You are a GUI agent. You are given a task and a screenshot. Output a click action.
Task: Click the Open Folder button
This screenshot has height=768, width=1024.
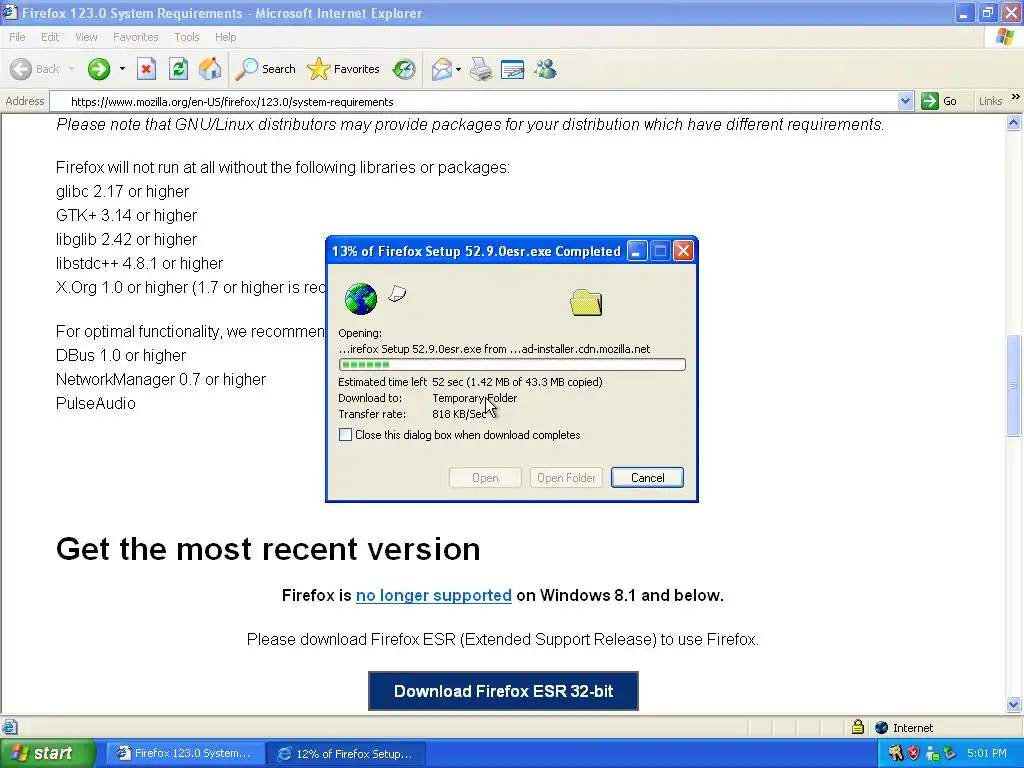click(566, 477)
